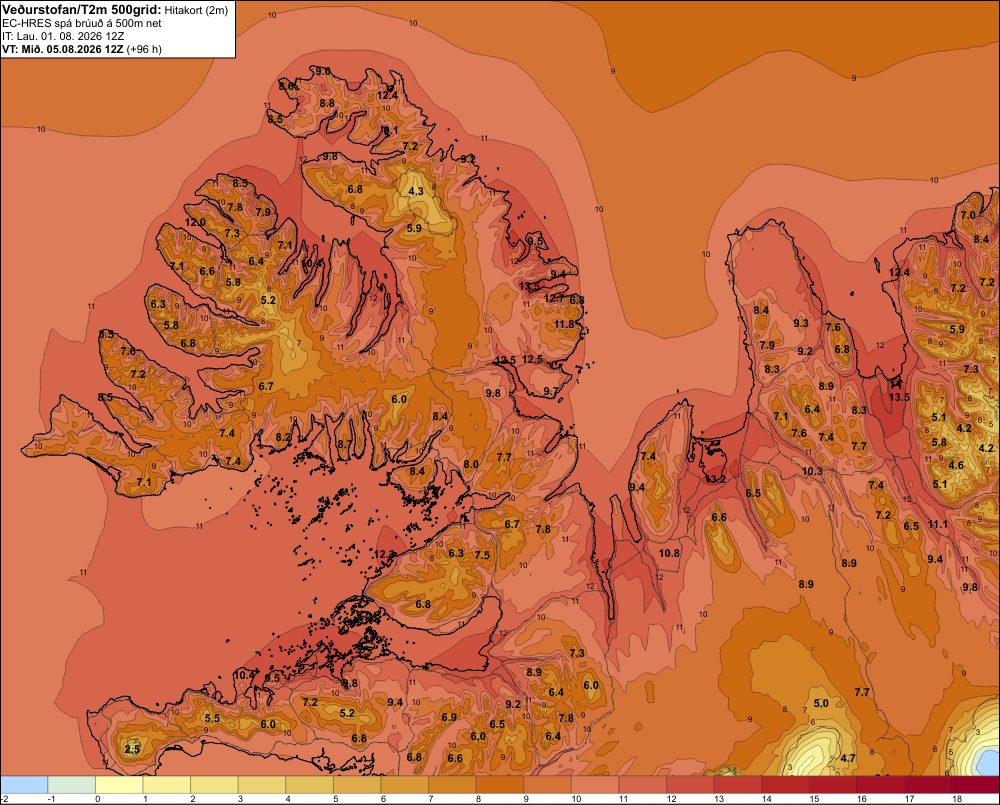Click the light blue legend swatch between -2 and -1
This screenshot has height=805, width=1000.
pos(24,785)
